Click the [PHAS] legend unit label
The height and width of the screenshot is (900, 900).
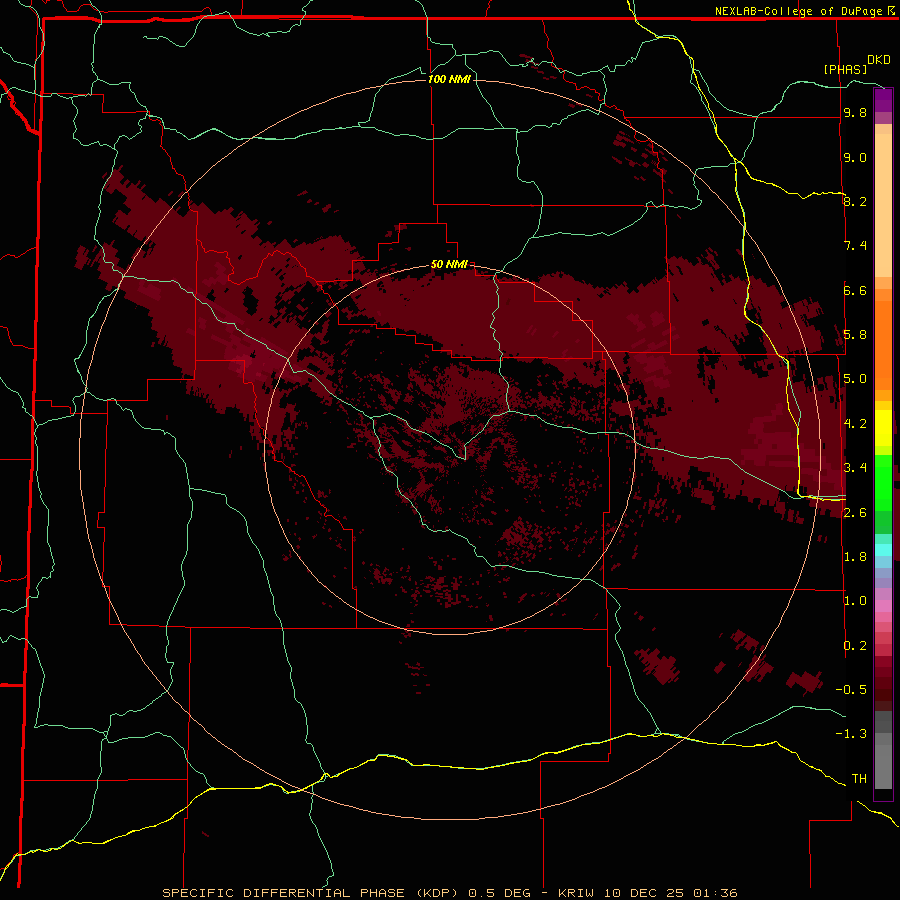click(845, 69)
